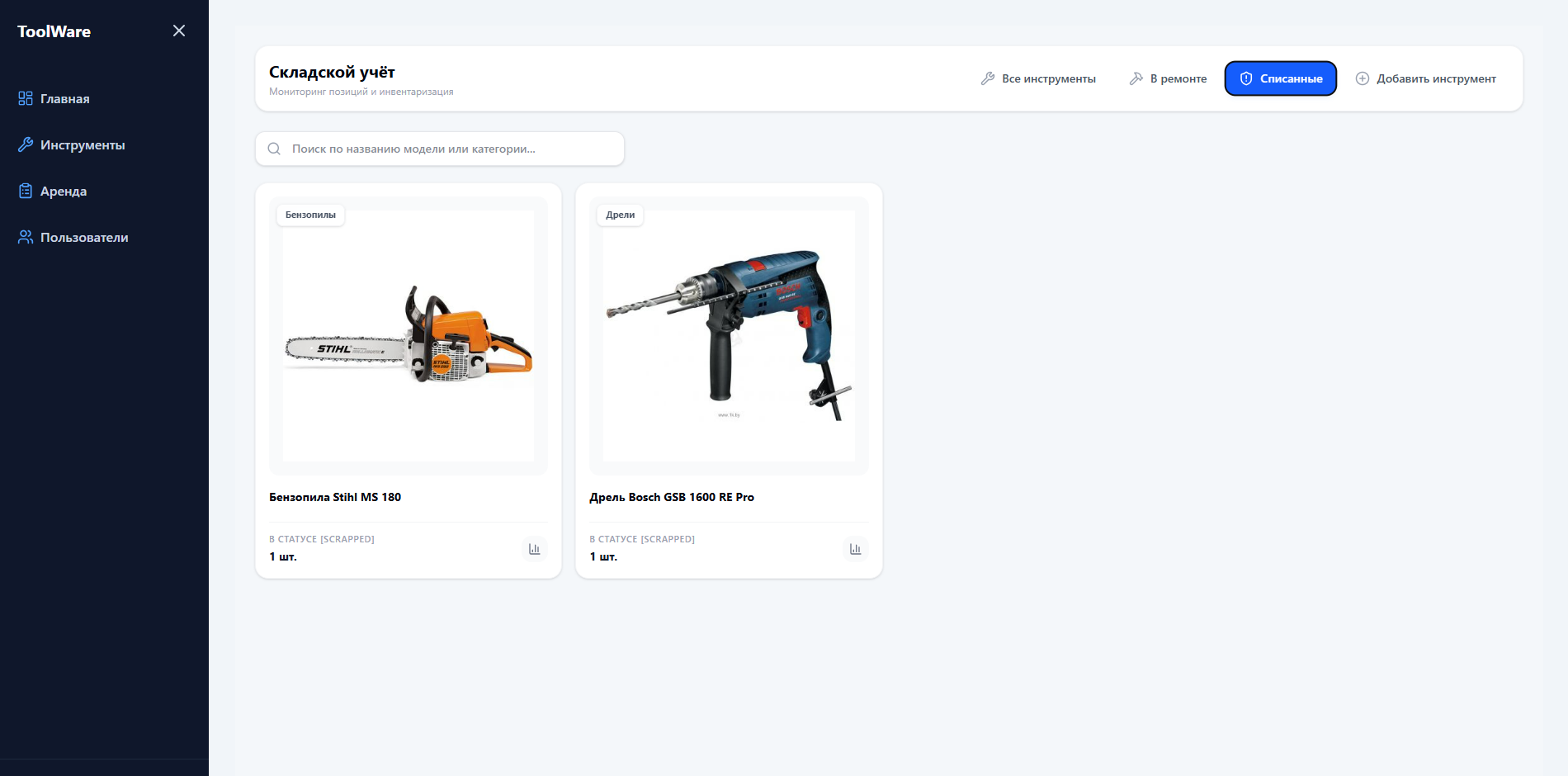Click the hammer icon in В ремонте

pyautogui.click(x=1136, y=78)
